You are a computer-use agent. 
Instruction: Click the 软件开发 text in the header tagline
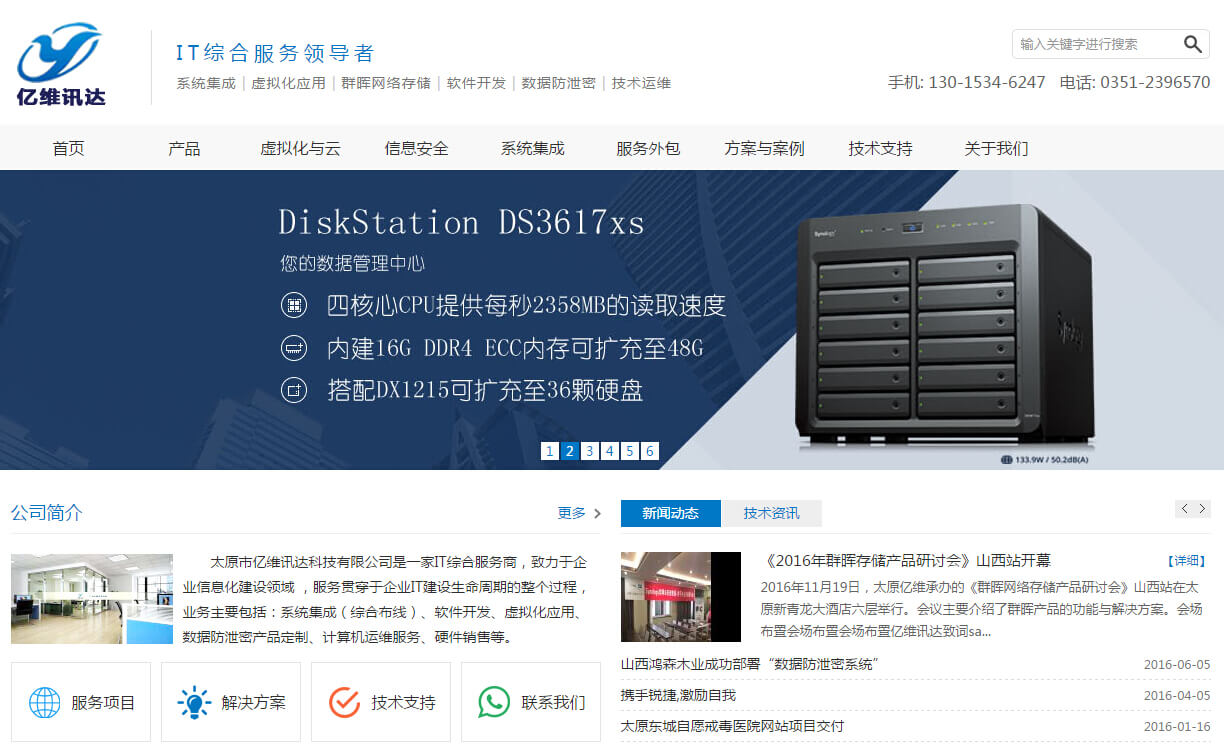pyautogui.click(x=476, y=83)
